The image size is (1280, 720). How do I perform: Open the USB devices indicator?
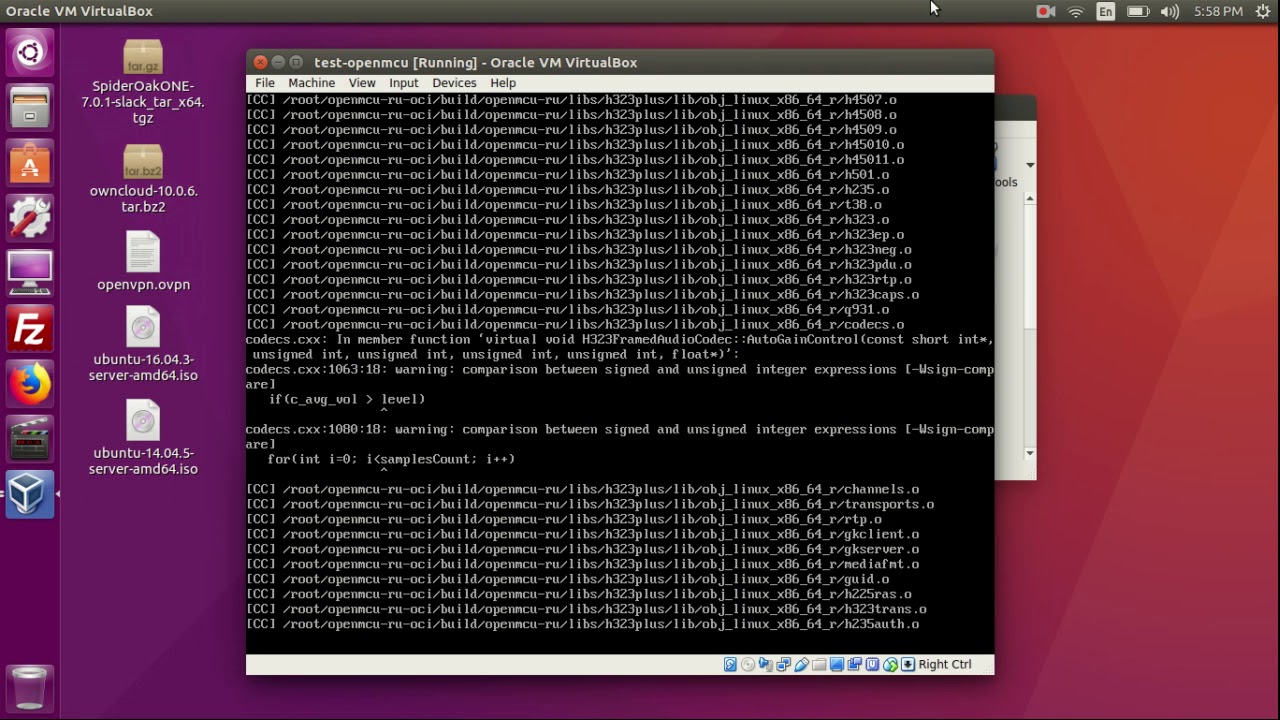tap(801, 664)
